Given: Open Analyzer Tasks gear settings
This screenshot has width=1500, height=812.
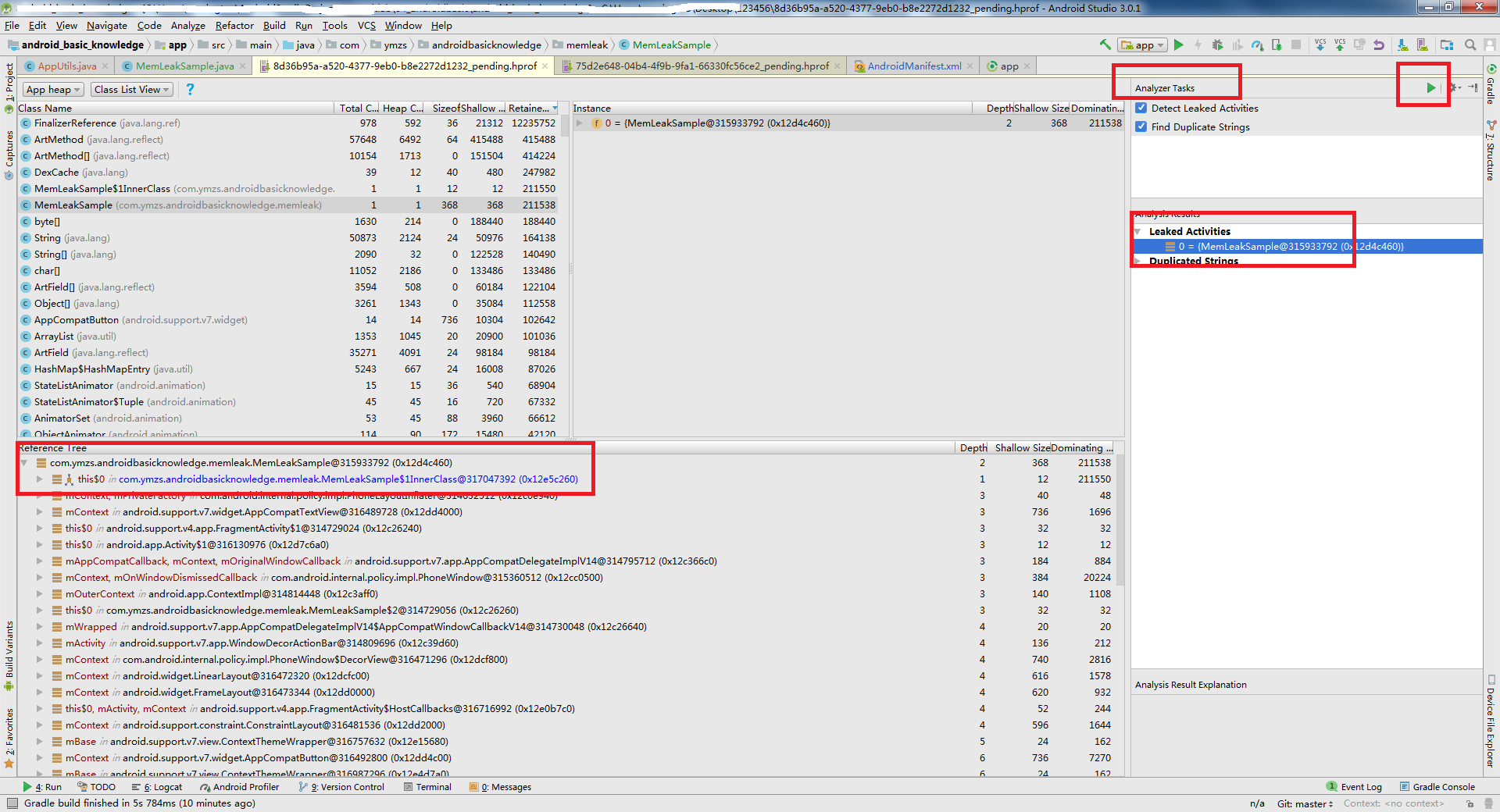Looking at the screenshot, I should (1454, 87).
